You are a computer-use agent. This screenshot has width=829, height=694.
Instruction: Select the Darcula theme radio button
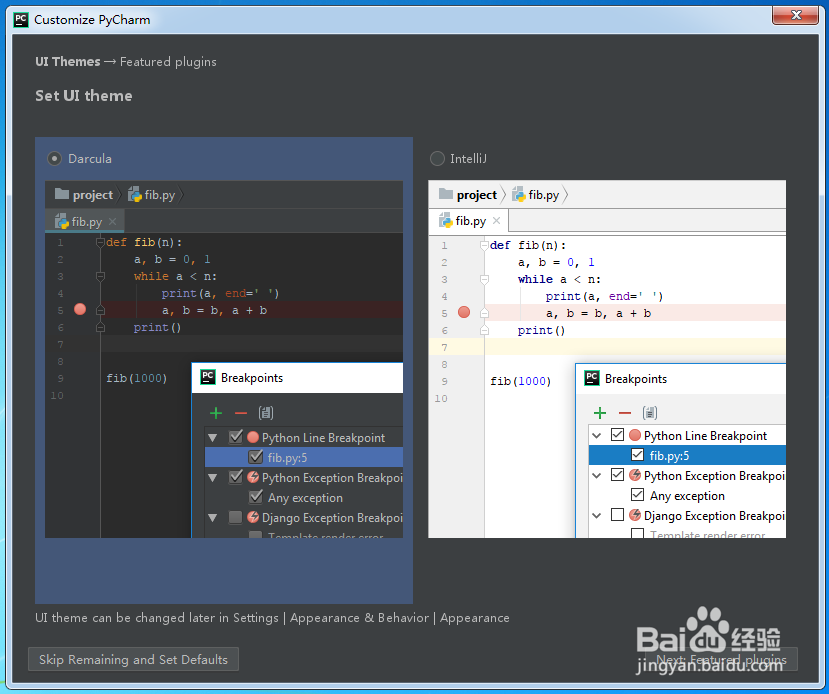[54, 159]
